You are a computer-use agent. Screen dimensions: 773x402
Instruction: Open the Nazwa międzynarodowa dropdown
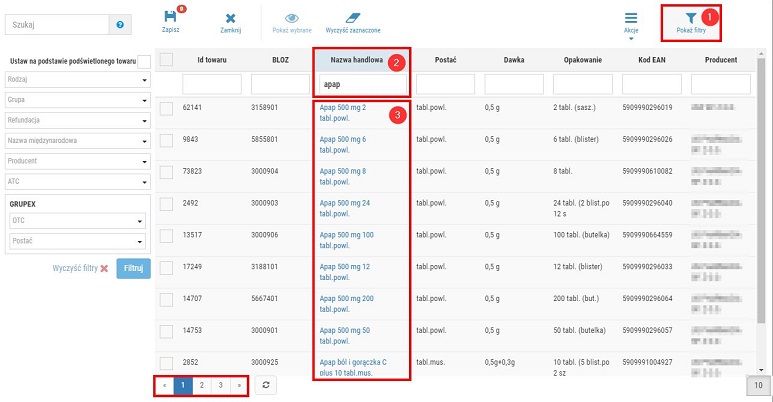point(78,141)
